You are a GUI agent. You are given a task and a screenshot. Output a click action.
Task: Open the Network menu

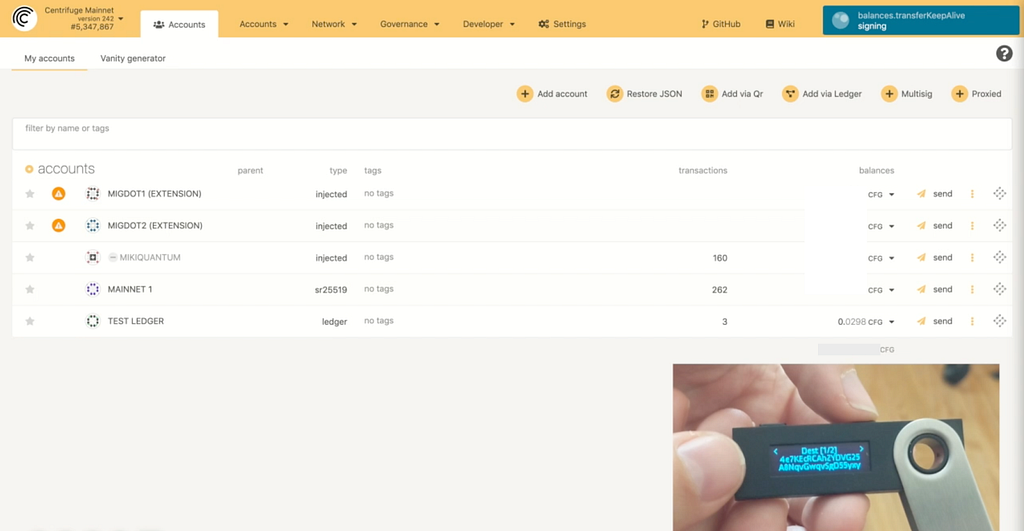coord(334,24)
